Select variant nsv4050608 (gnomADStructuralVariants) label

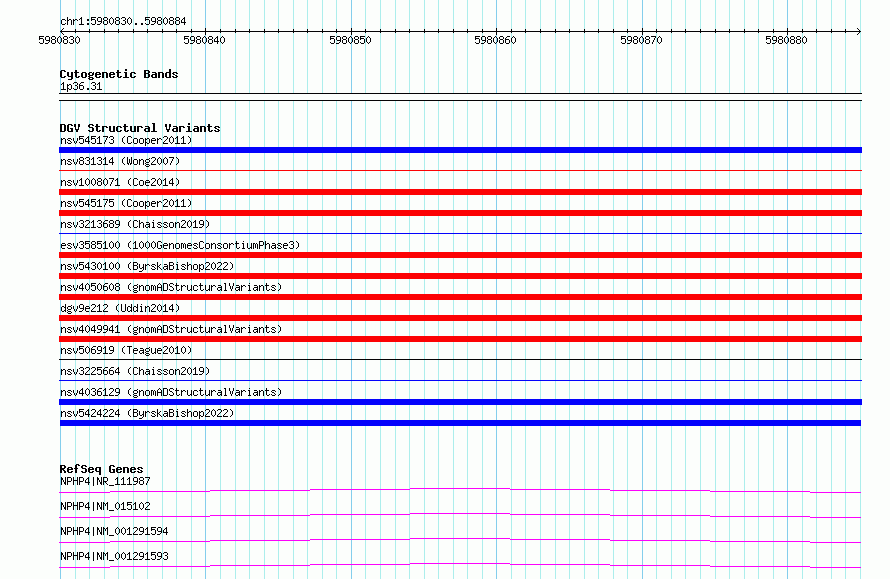[x=171, y=287]
